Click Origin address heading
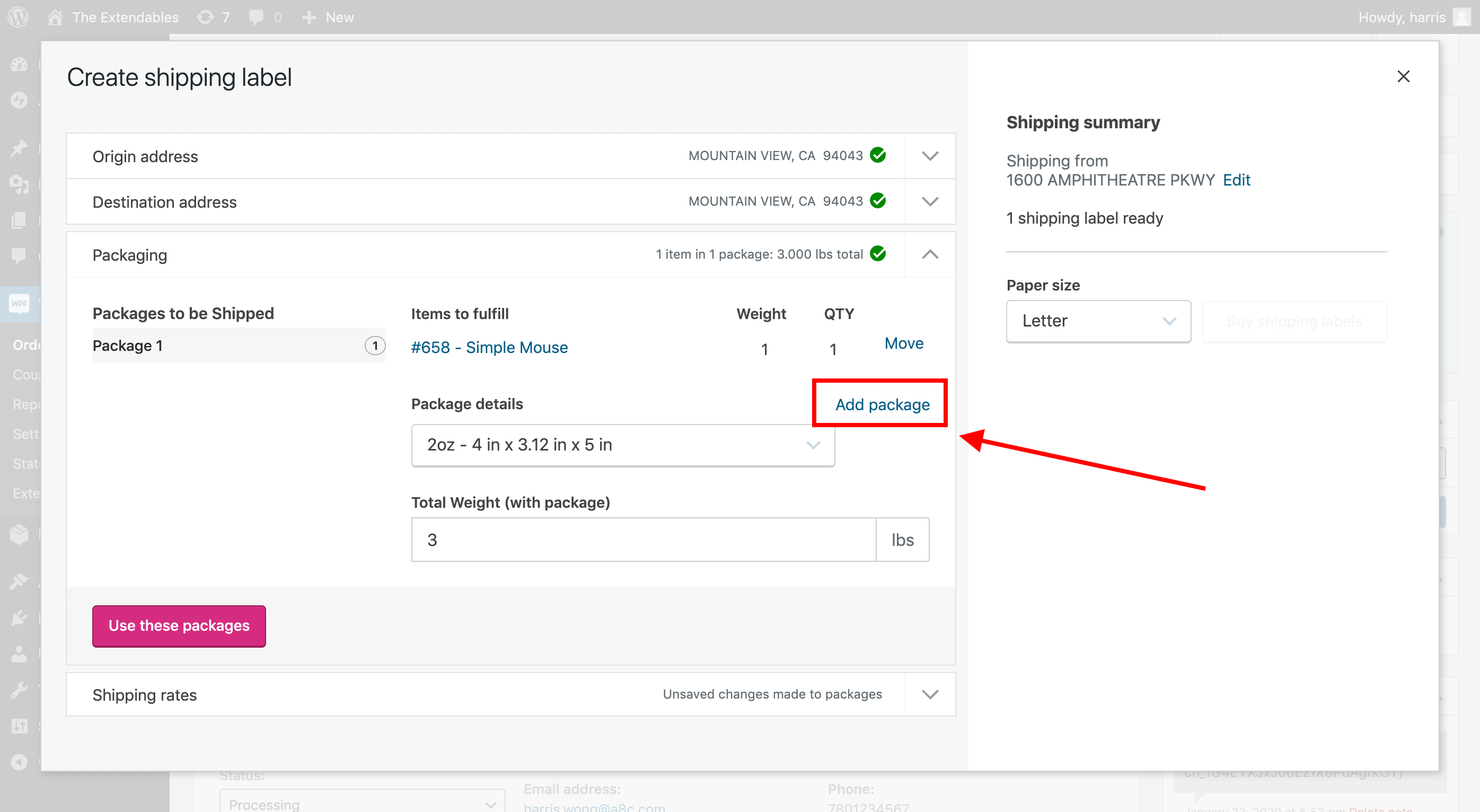The width and height of the screenshot is (1480, 812). tap(145, 156)
